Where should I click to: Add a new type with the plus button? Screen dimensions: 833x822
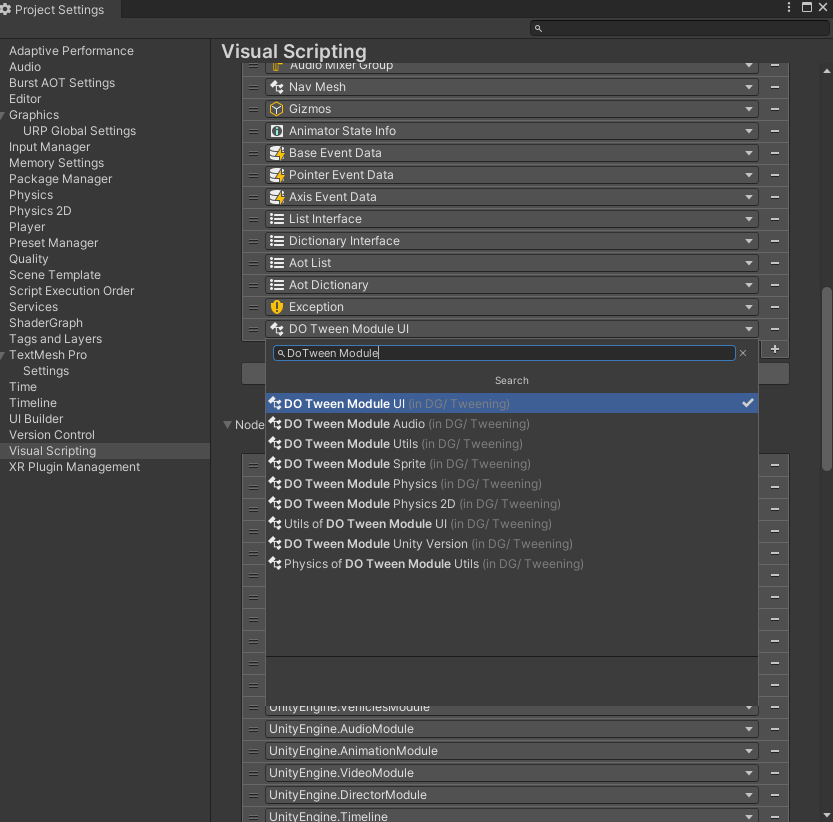(775, 349)
